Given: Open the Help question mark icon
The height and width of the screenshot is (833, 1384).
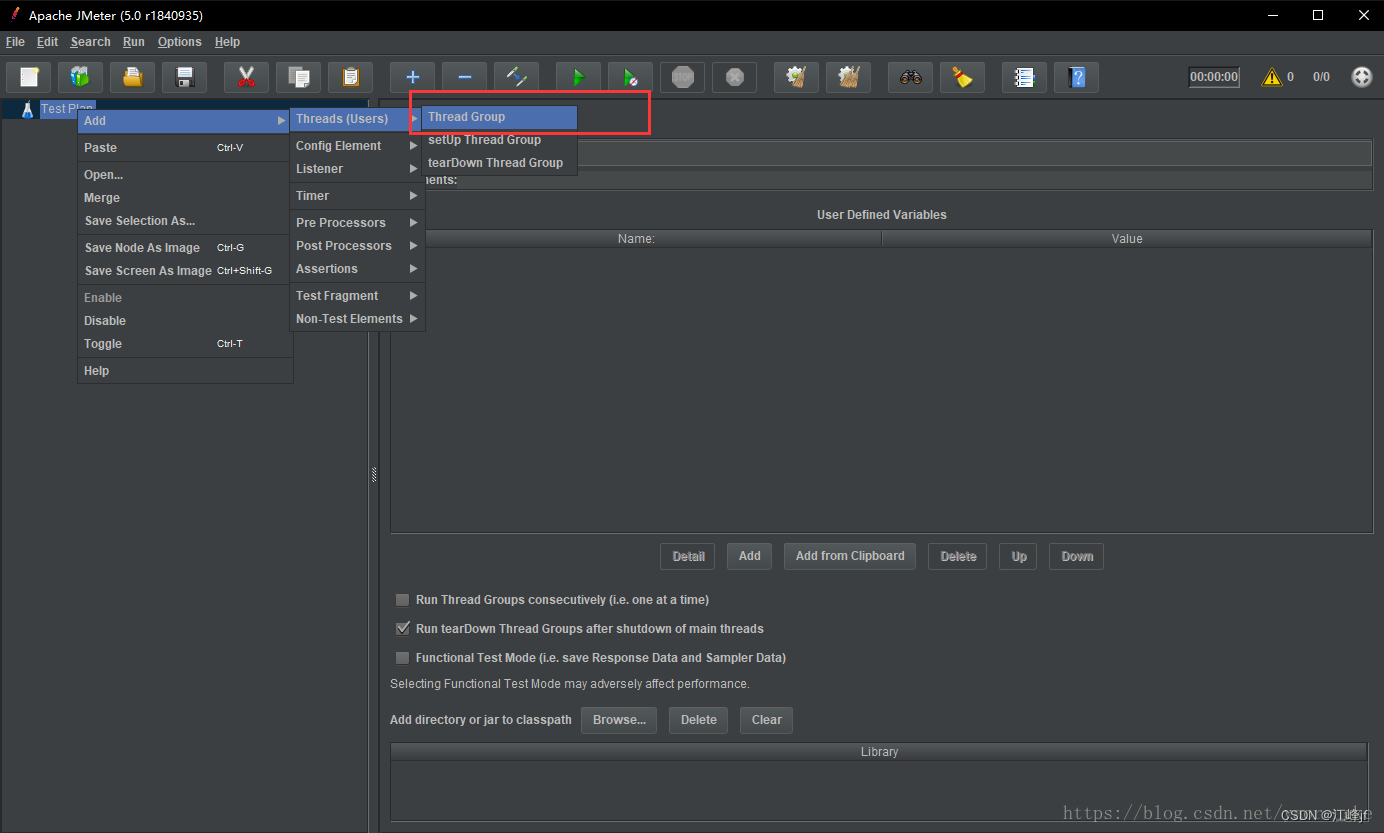Looking at the screenshot, I should click(1076, 77).
